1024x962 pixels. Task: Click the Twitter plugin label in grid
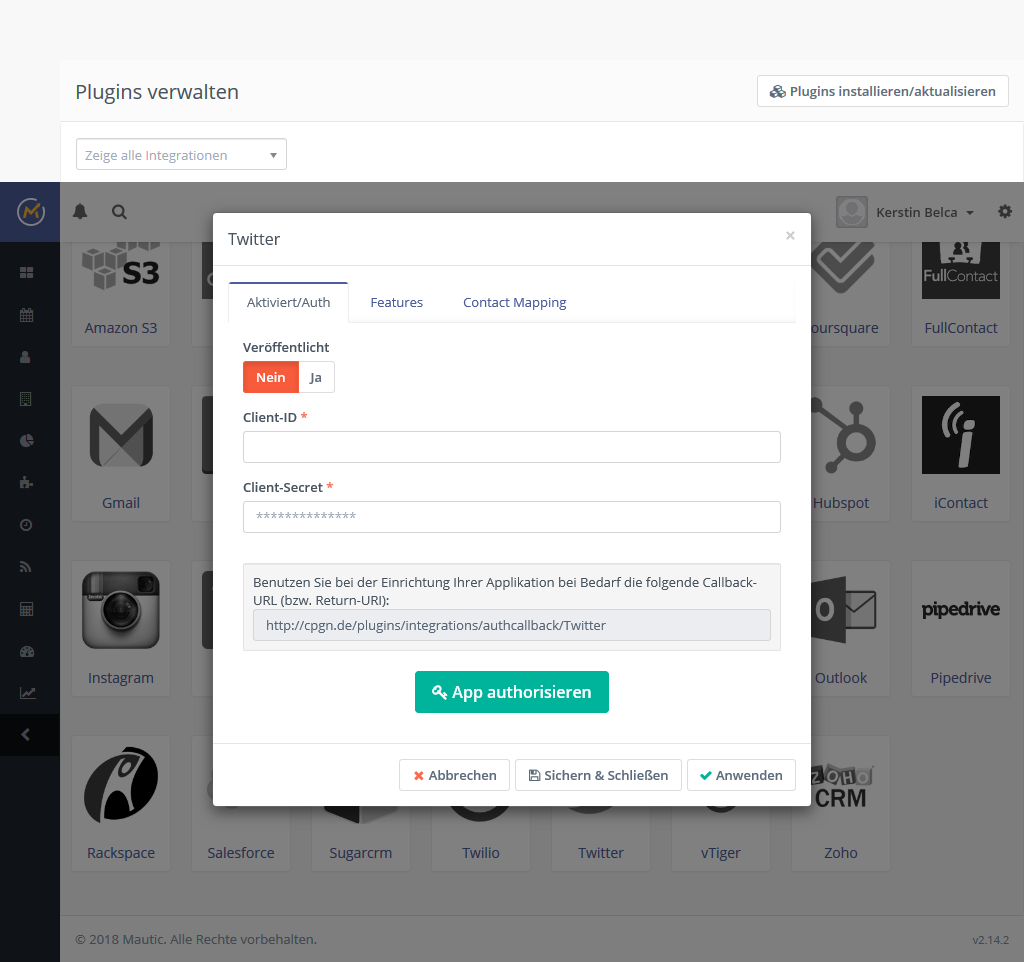point(601,853)
